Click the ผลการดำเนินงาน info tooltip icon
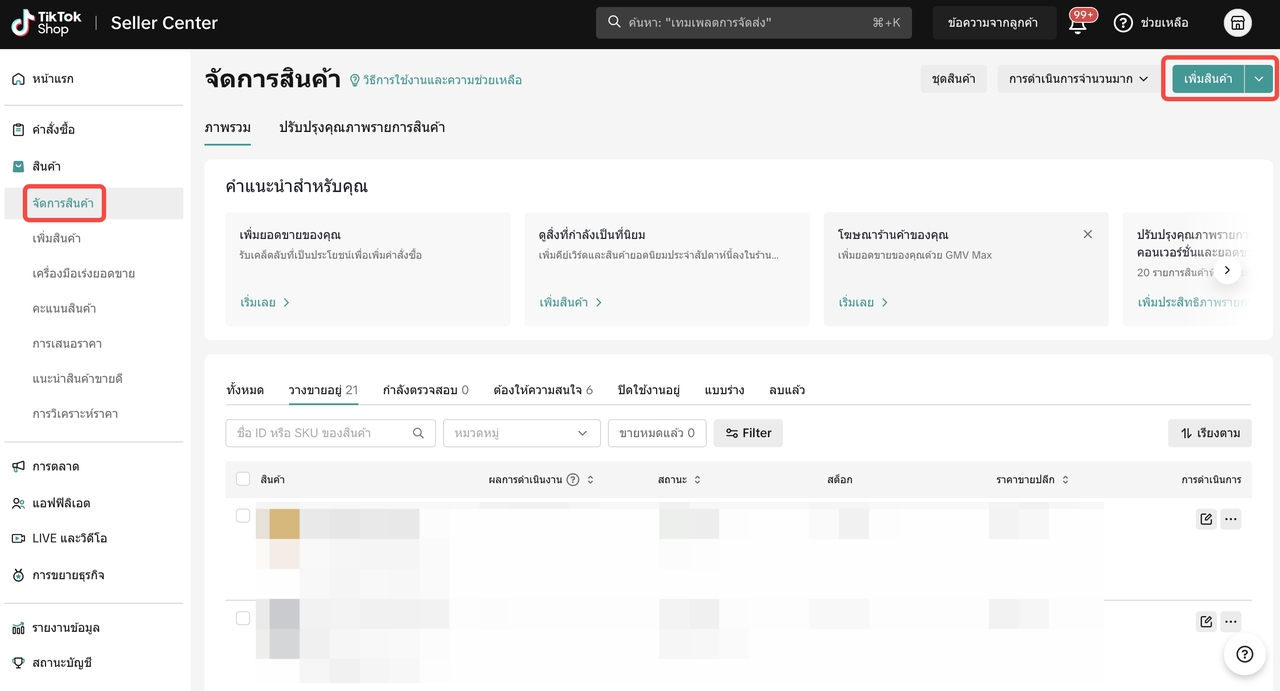Image resolution: width=1280 pixels, height=691 pixels. (573, 480)
